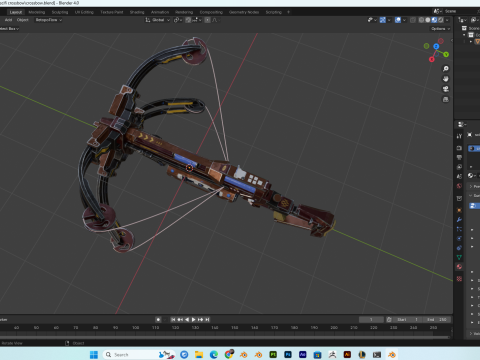Viewport: 480px width, 360px height.
Task: Open the Output properties tab
Action: click(x=459, y=157)
